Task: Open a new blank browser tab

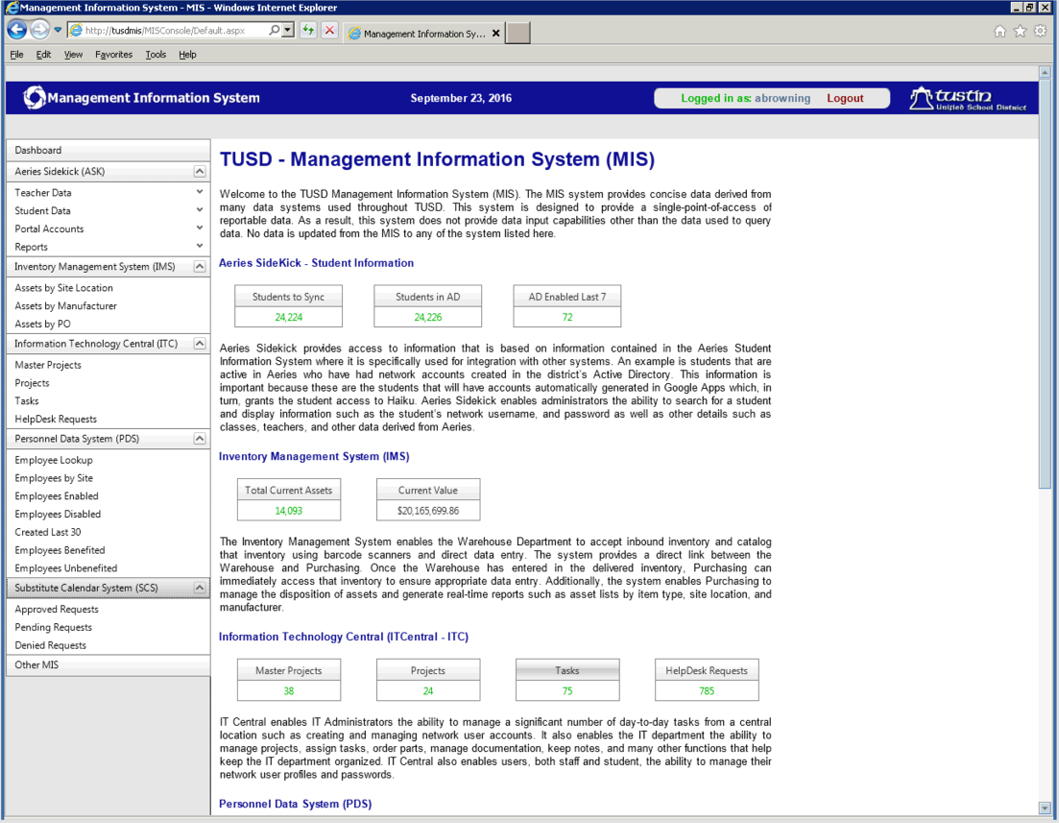Action: (x=518, y=32)
